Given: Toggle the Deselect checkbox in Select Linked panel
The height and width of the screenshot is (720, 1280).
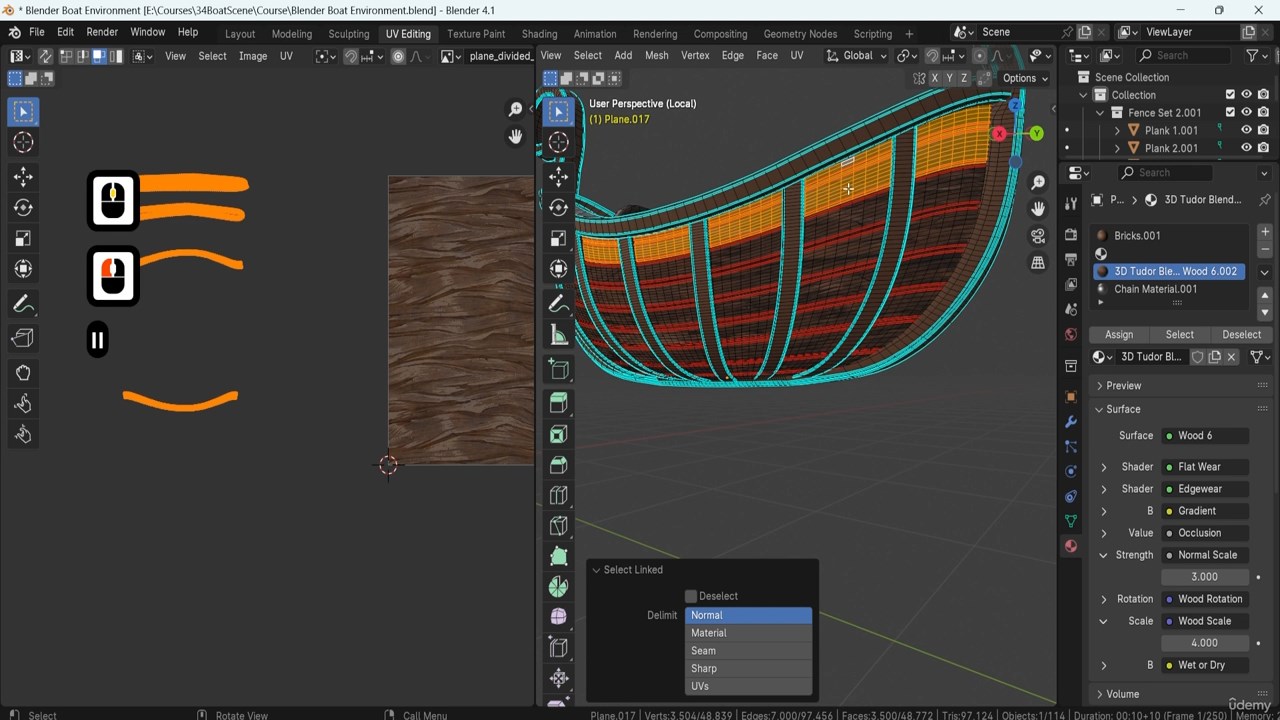Looking at the screenshot, I should pyautogui.click(x=691, y=596).
